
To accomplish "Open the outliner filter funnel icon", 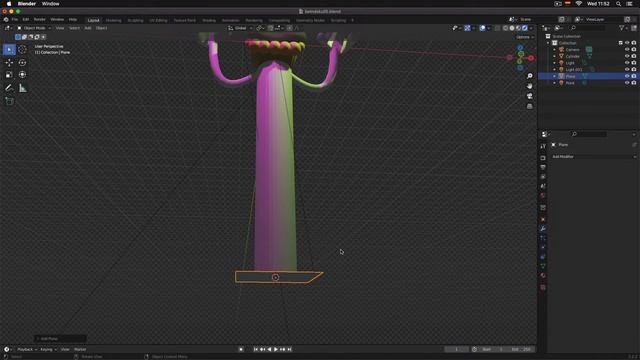I will click(622, 28).
